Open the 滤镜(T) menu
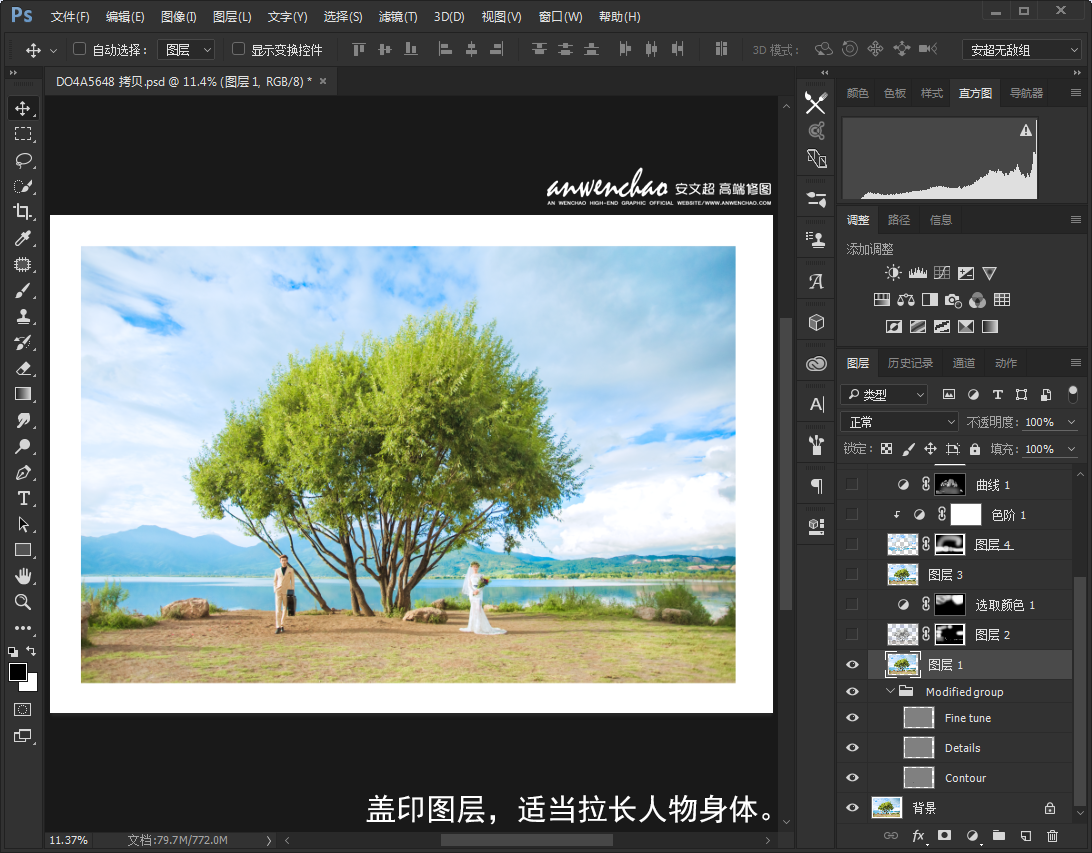Screen dimensions: 1092x853 pyautogui.click(x=398, y=17)
